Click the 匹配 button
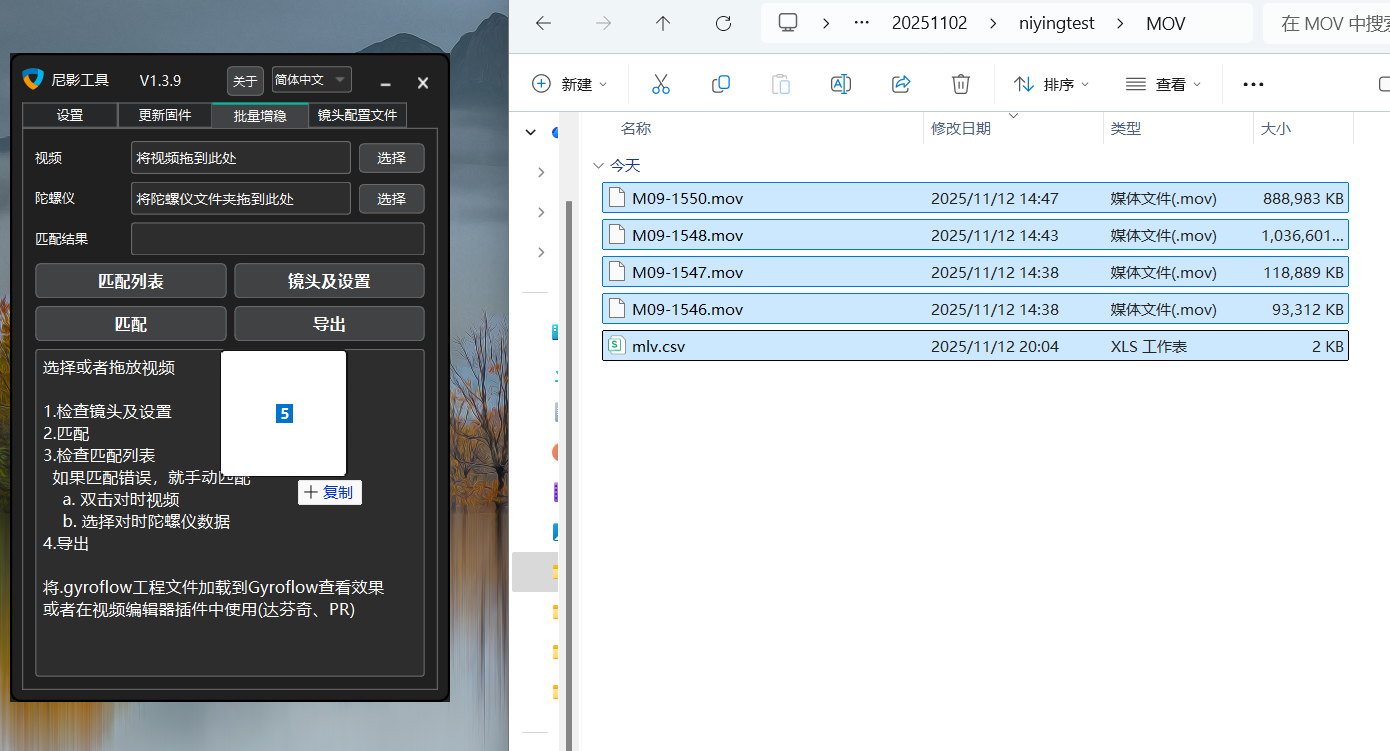 tap(131, 324)
